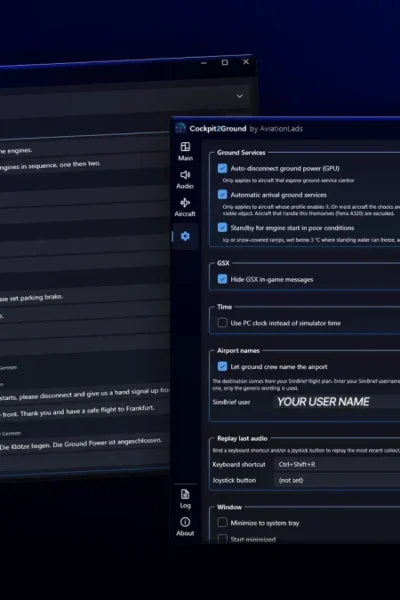Toggle Let ground crew name the airport
400x600 pixels.
click(222, 367)
